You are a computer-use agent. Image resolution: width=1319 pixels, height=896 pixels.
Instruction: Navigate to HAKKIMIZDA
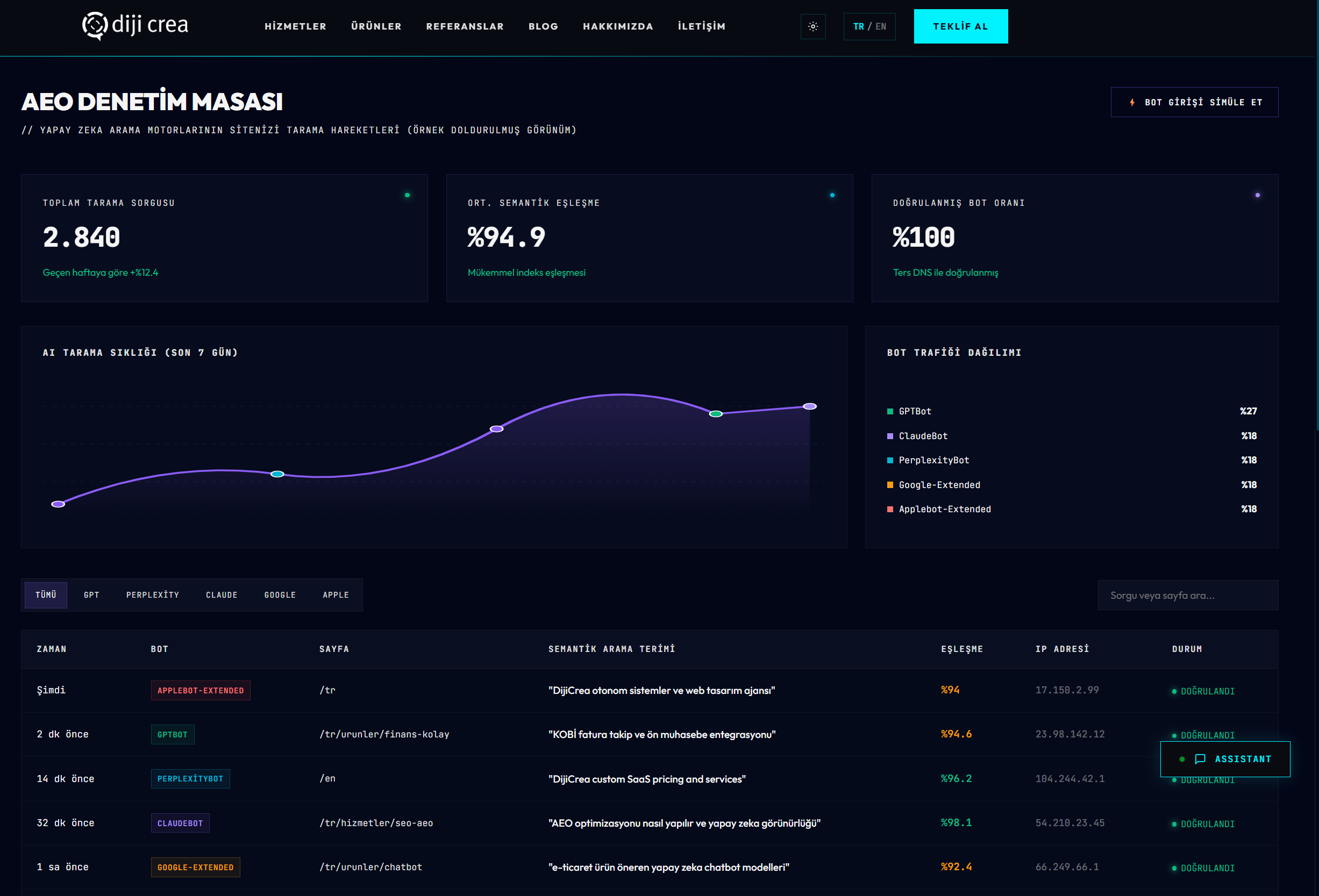617,27
